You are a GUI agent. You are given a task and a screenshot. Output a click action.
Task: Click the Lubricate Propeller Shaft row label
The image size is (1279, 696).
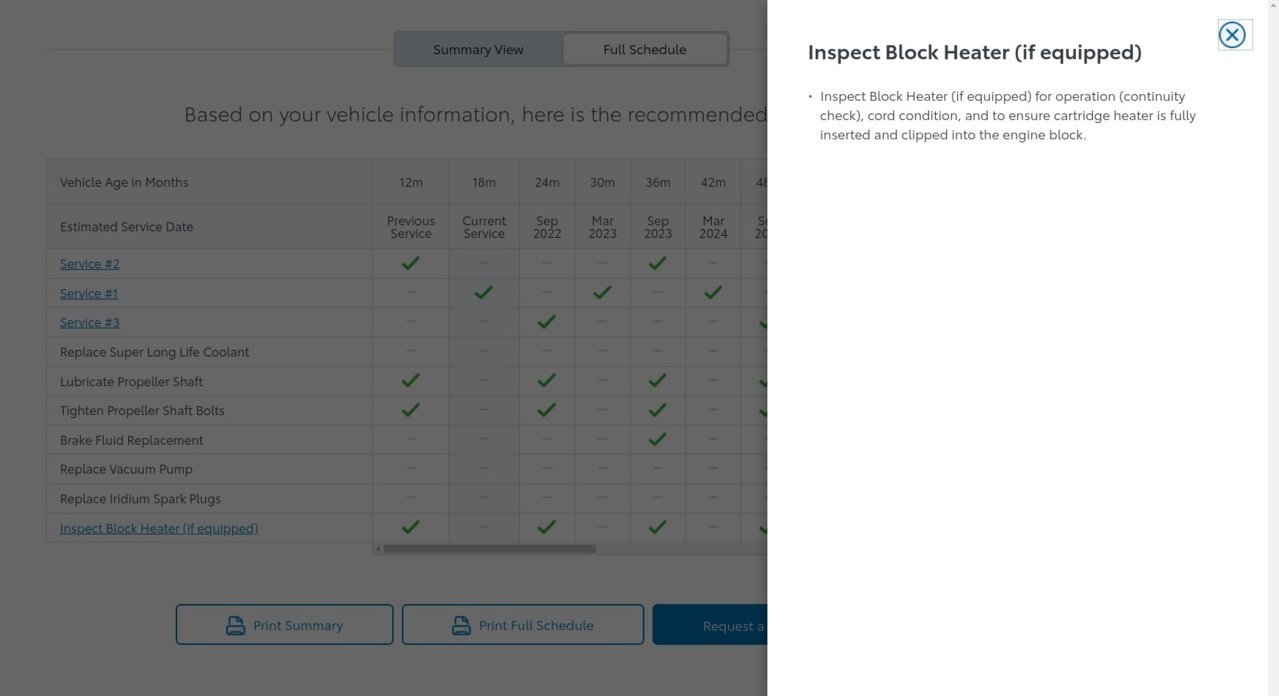[131, 381]
